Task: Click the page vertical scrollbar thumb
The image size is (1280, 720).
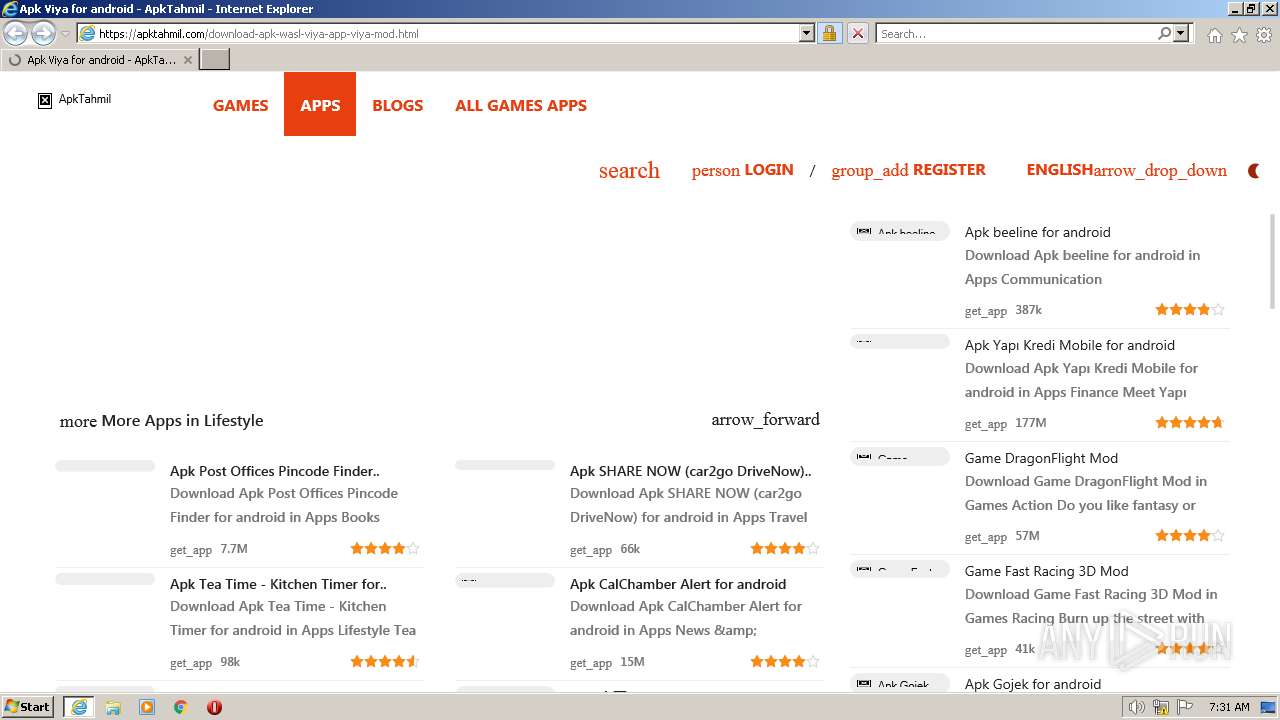Action: pyautogui.click(x=1272, y=262)
